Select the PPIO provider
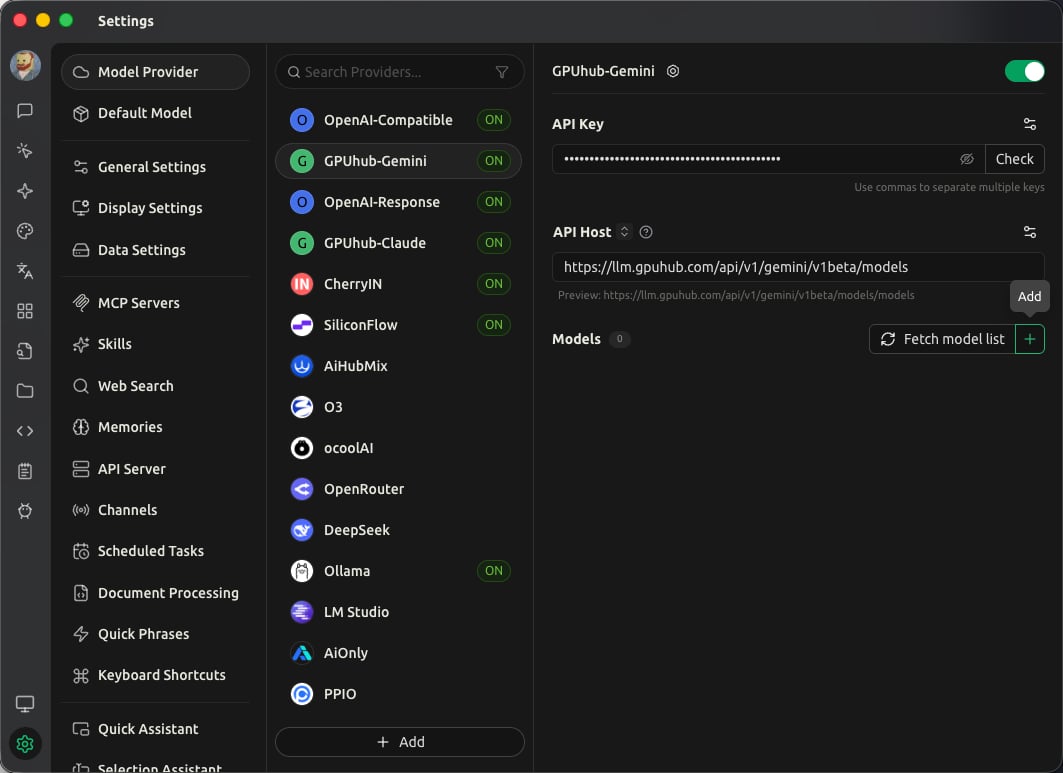 tap(399, 694)
